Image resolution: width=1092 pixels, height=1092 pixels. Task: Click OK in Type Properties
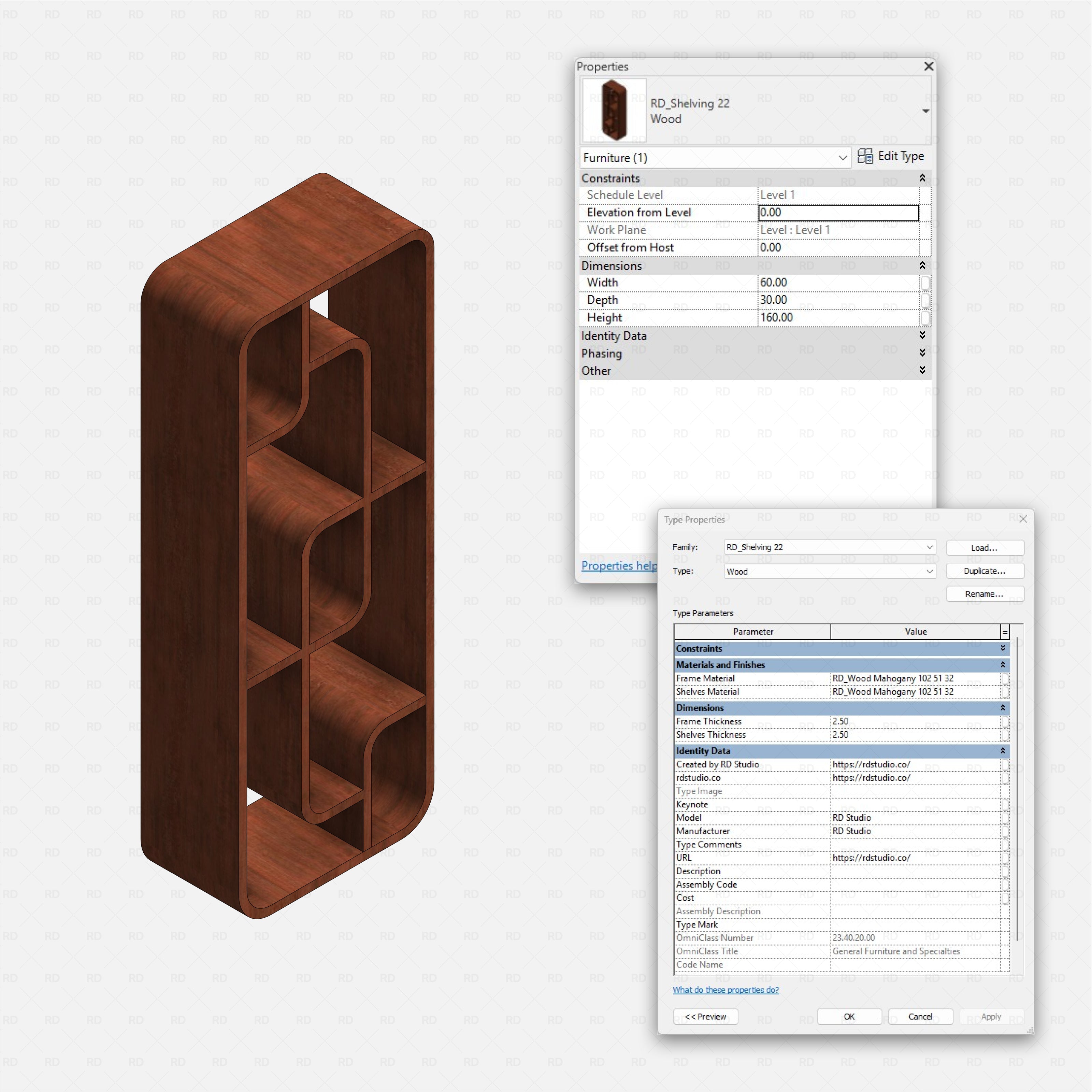pyautogui.click(x=849, y=1016)
